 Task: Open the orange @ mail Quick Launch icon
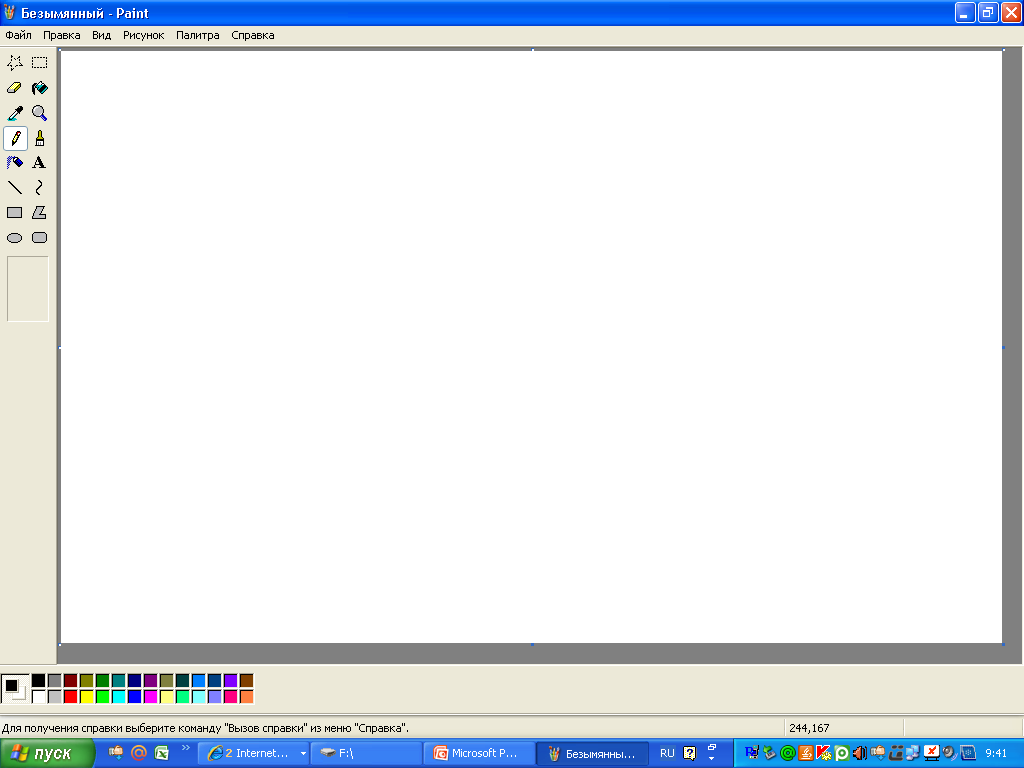click(138, 753)
